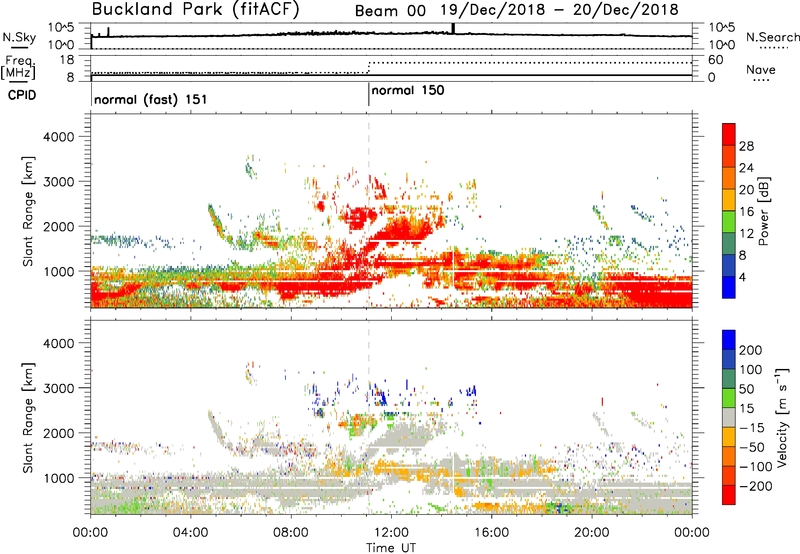
Task: Click the 'normal 150' CPID text
Action: (x=408, y=91)
